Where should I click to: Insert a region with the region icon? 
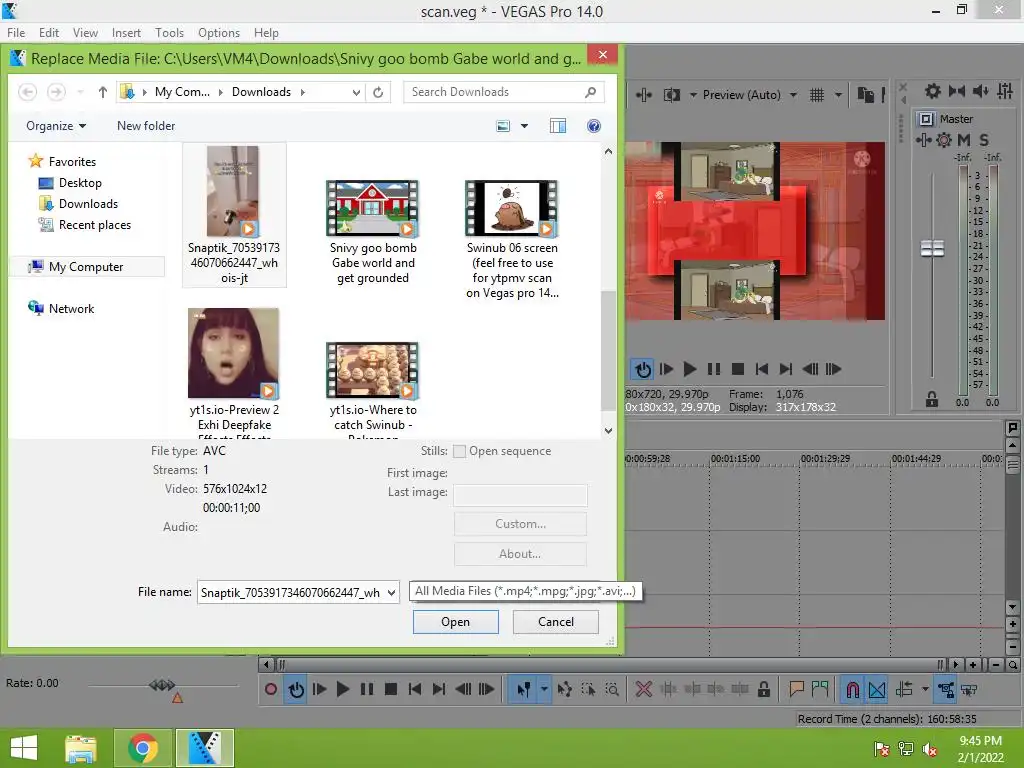point(820,689)
